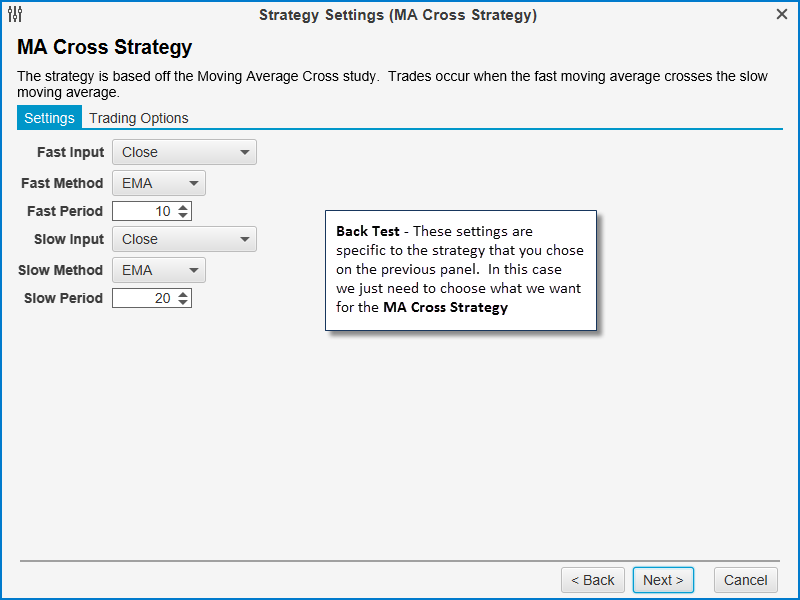This screenshot has width=800, height=600.
Task: Switch to the Trading Options tab
Action: 139,118
